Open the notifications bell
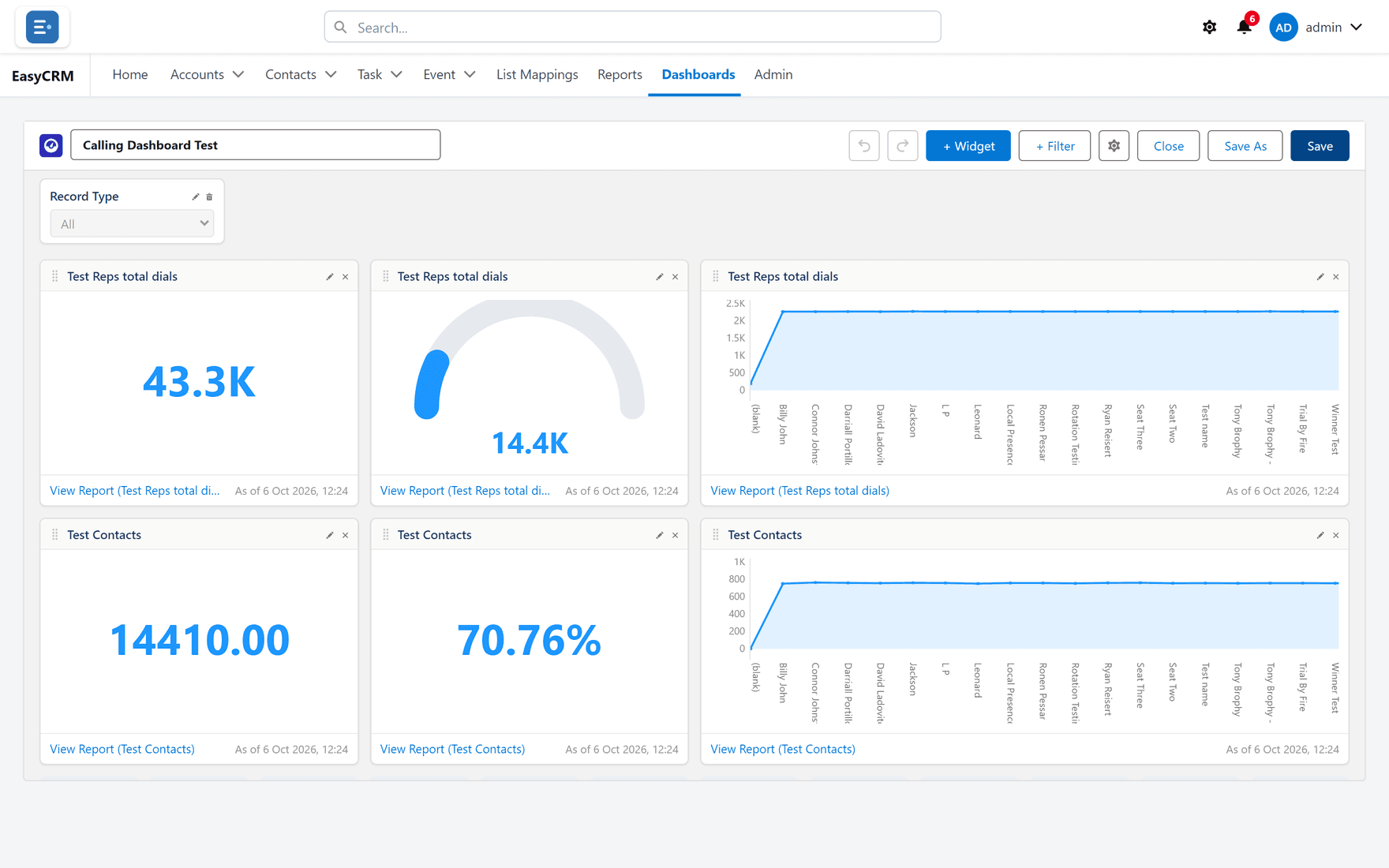Viewport: 1389px width, 868px height. pyautogui.click(x=1245, y=27)
